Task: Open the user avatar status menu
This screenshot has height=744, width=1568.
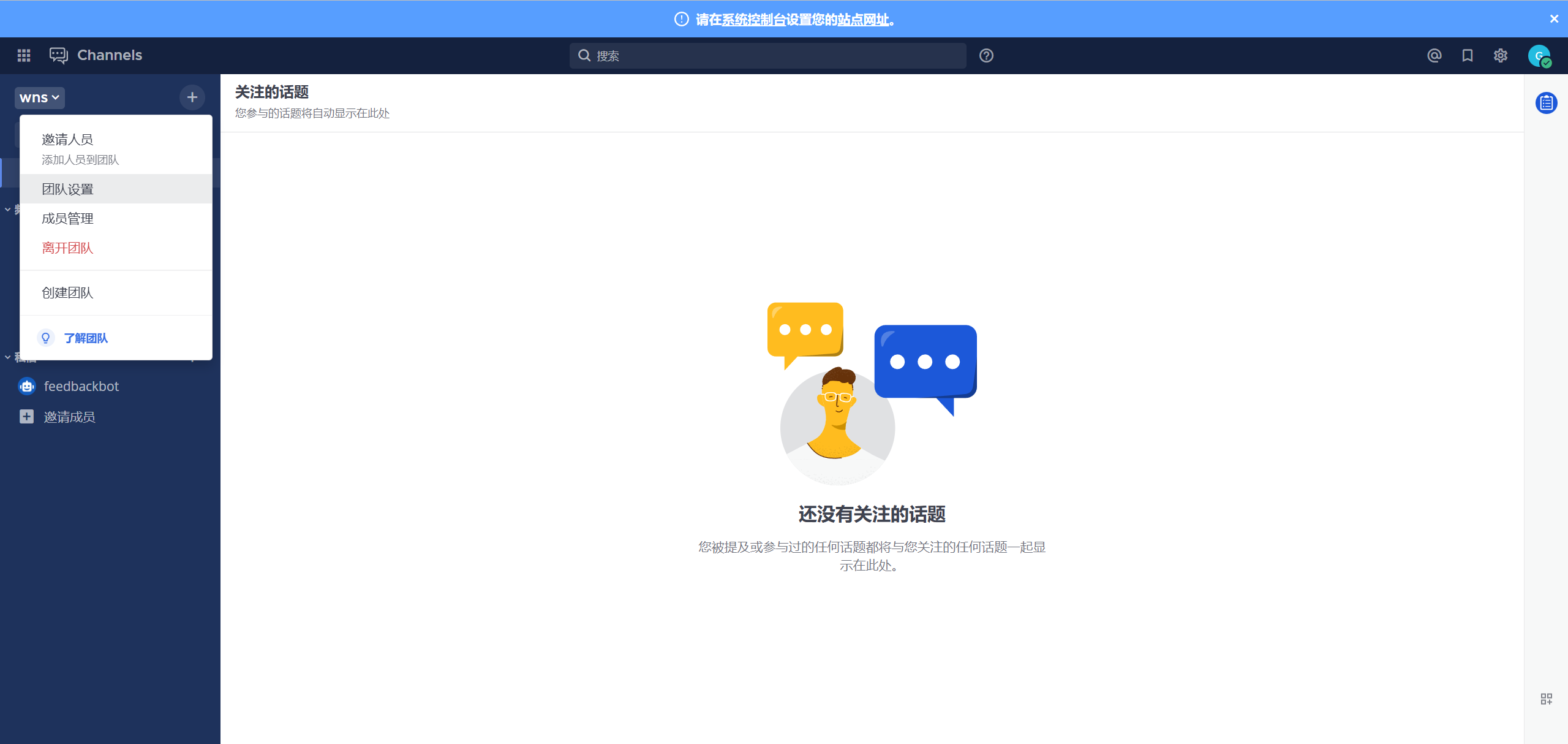Action: (1539, 56)
